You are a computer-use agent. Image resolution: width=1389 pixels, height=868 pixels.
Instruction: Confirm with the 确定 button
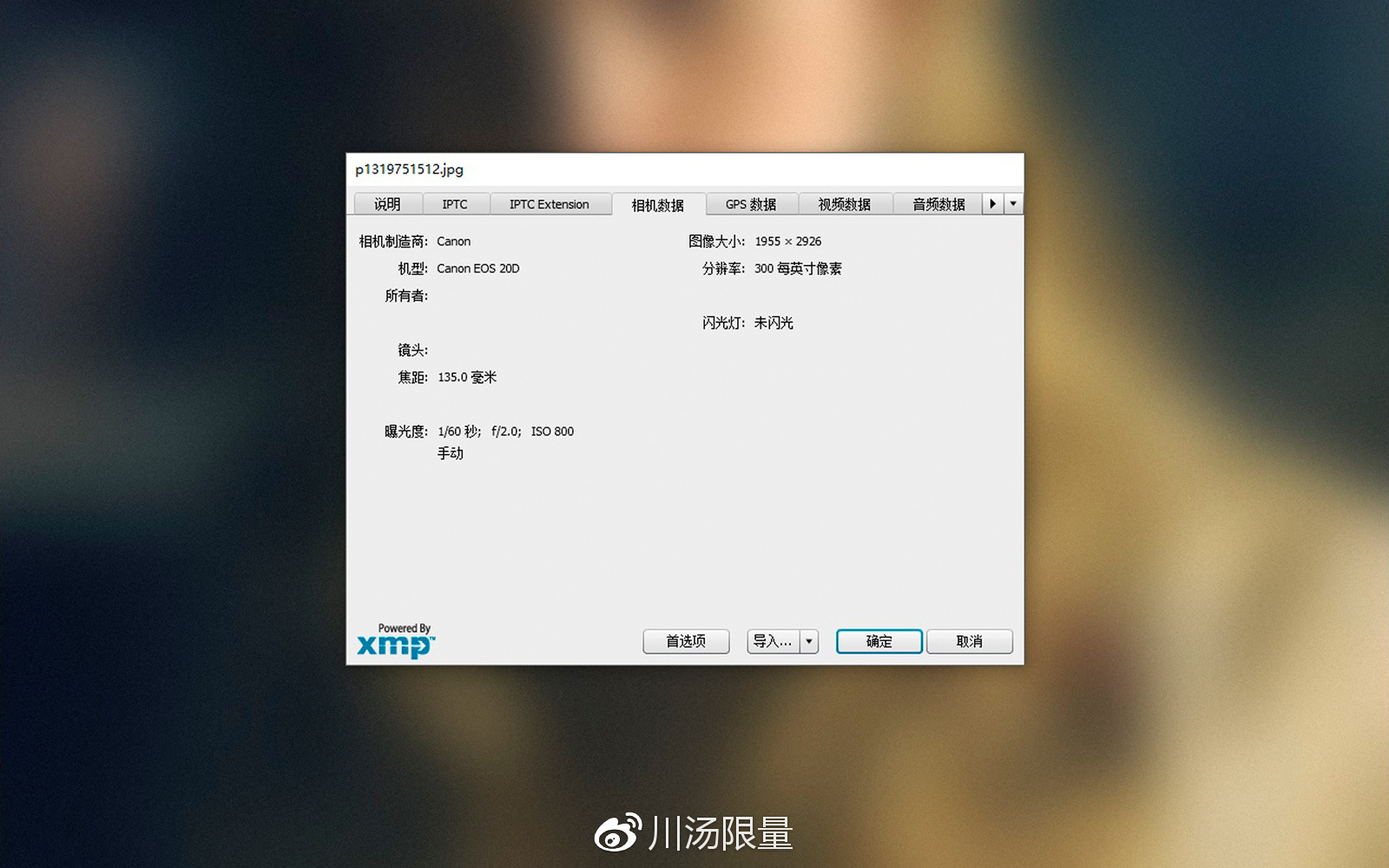(879, 641)
